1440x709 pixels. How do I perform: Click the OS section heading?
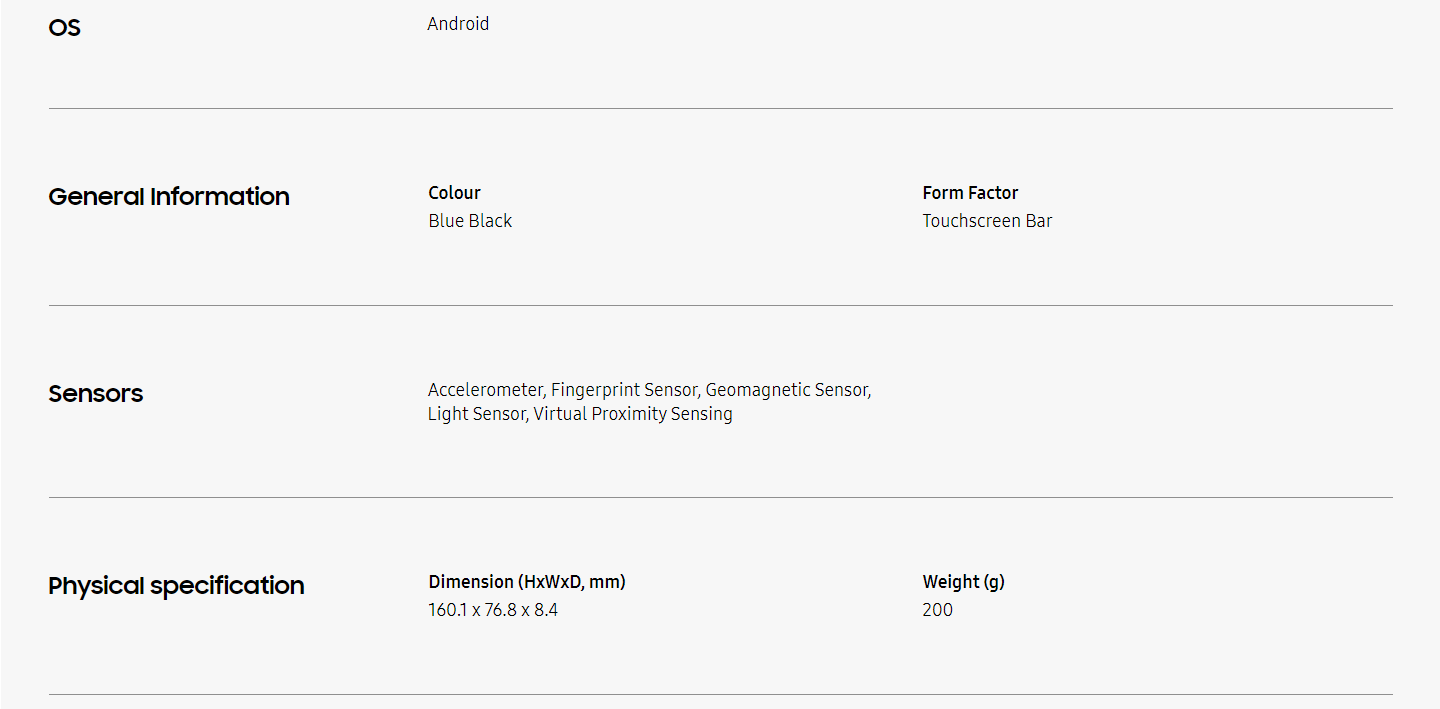(x=64, y=28)
